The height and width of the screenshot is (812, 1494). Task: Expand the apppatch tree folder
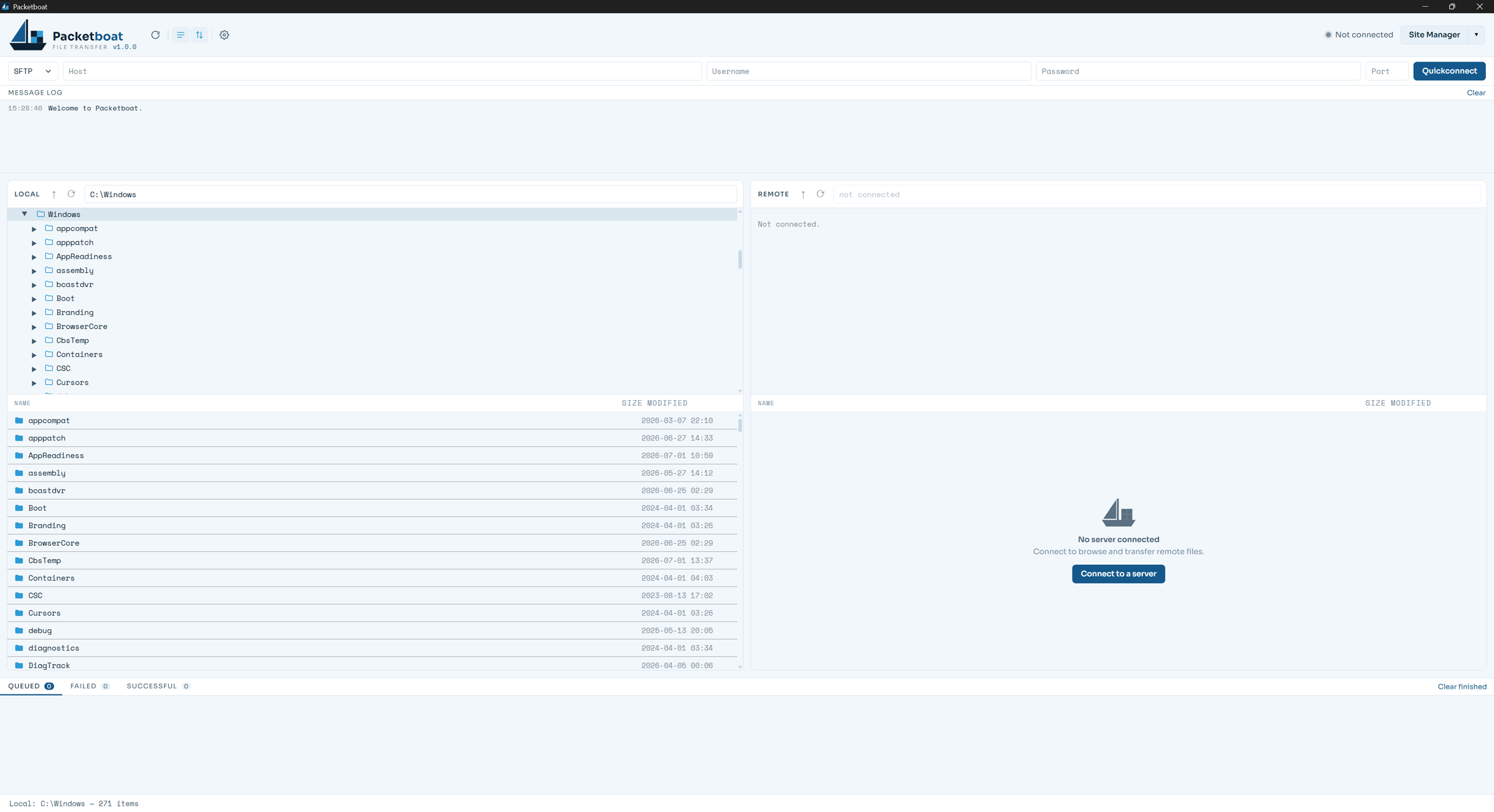34,243
